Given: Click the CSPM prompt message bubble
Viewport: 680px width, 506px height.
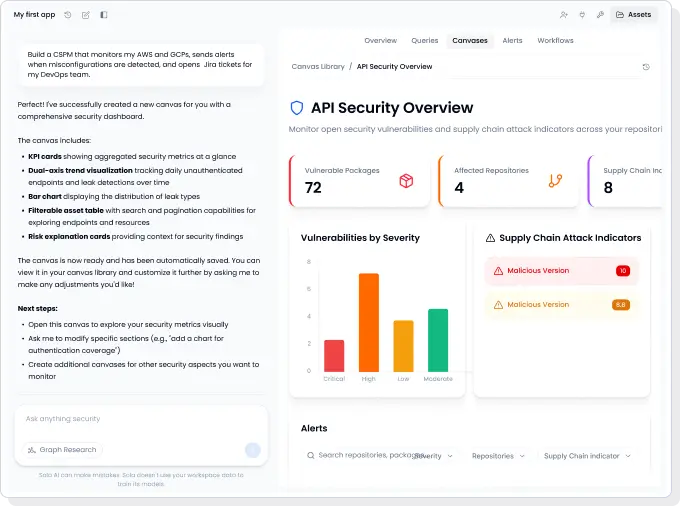Looking at the screenshot, I should click(x=141, y=64).
